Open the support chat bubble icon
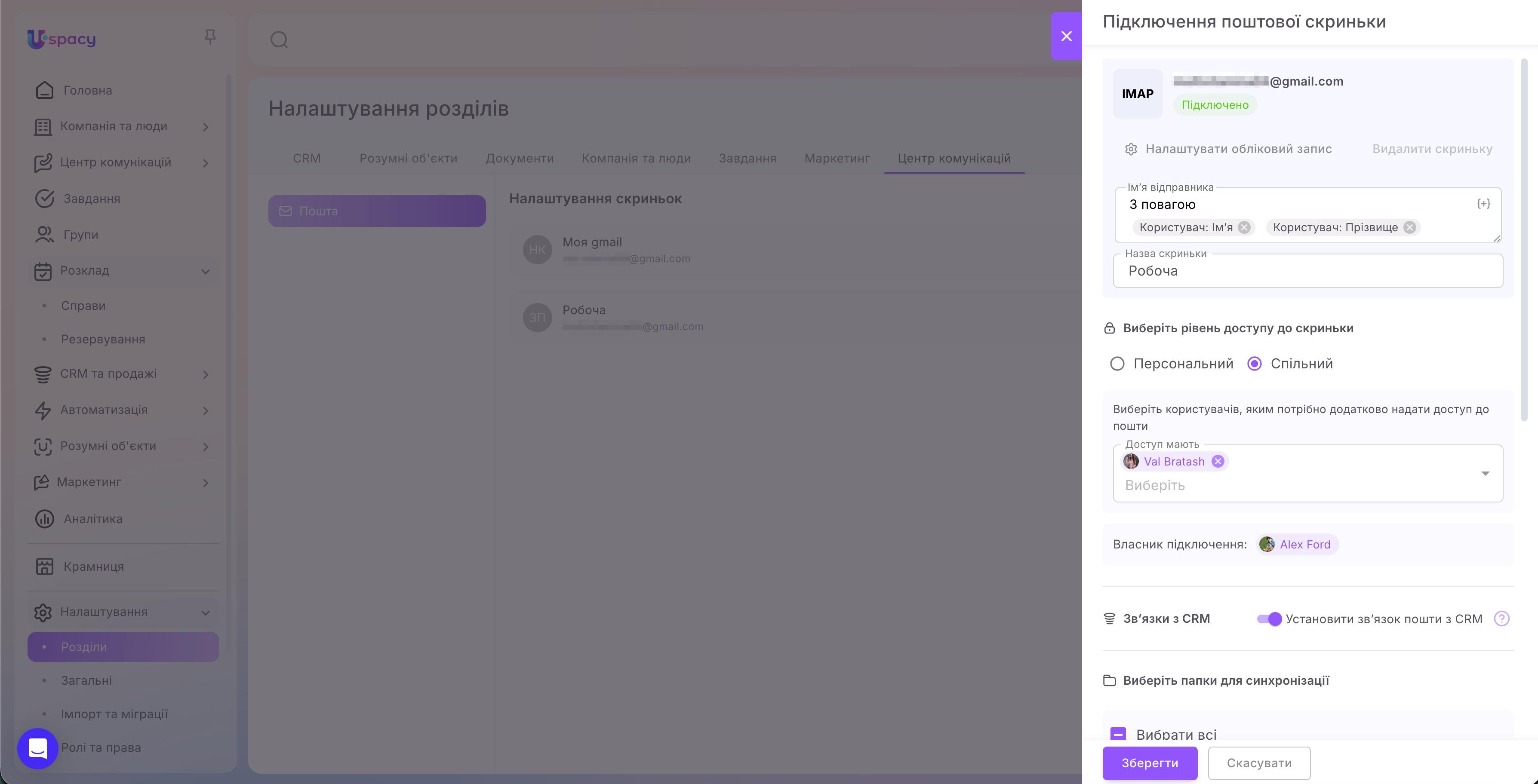This screenshot has width=1538, height=784. (37, 748)
